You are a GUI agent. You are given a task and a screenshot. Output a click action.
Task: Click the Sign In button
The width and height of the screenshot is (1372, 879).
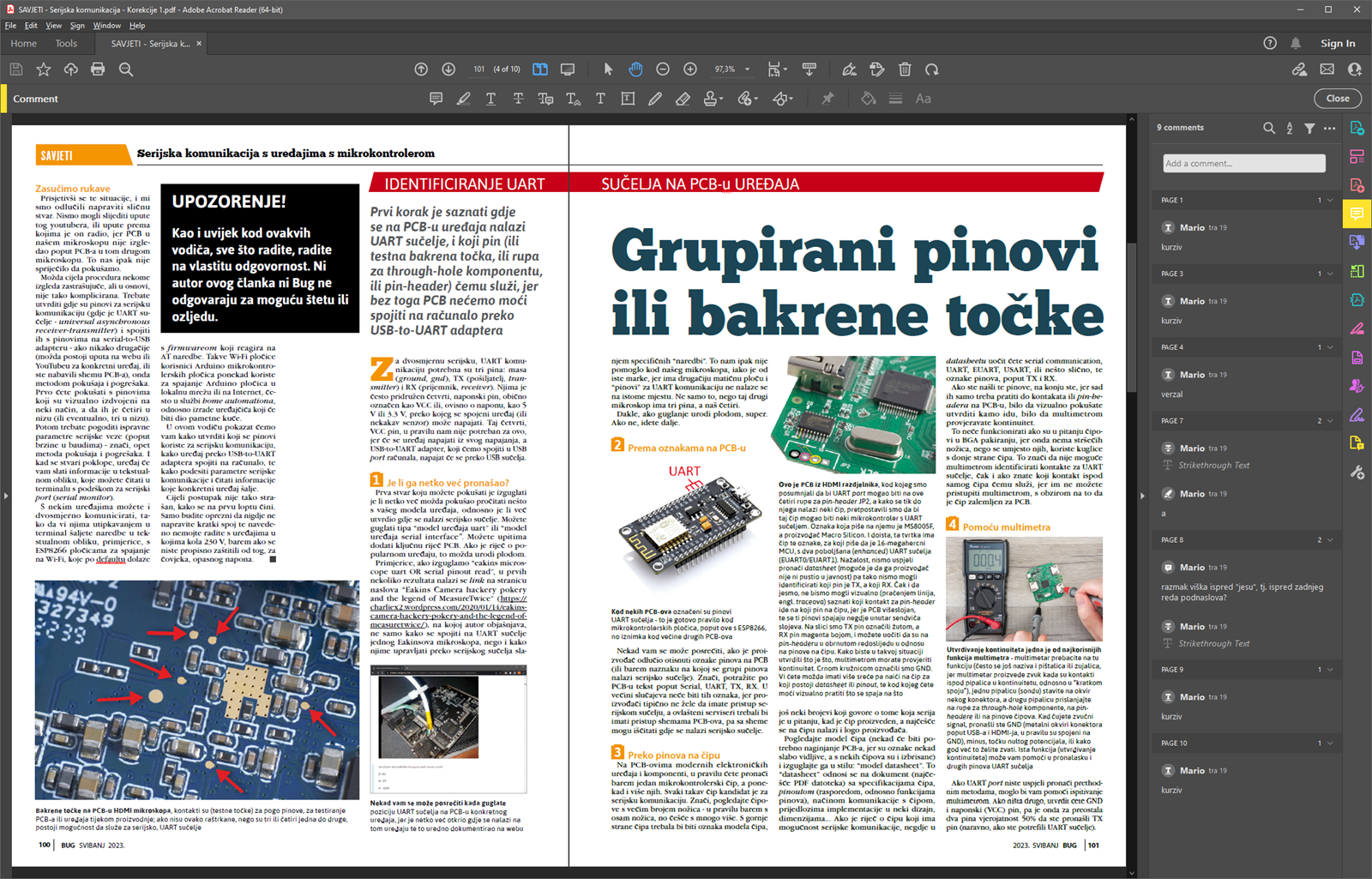1338,44
